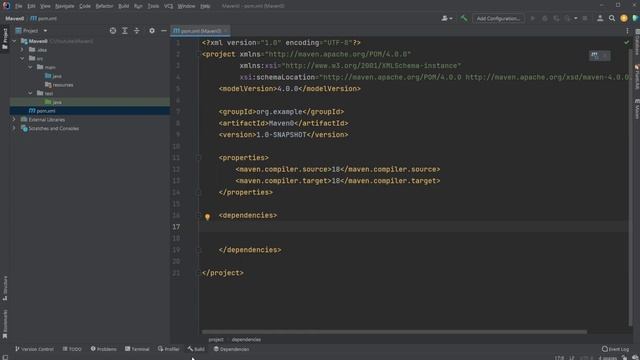Expand External Libraries node
640x360 pixels.
[x=15, y=120]
